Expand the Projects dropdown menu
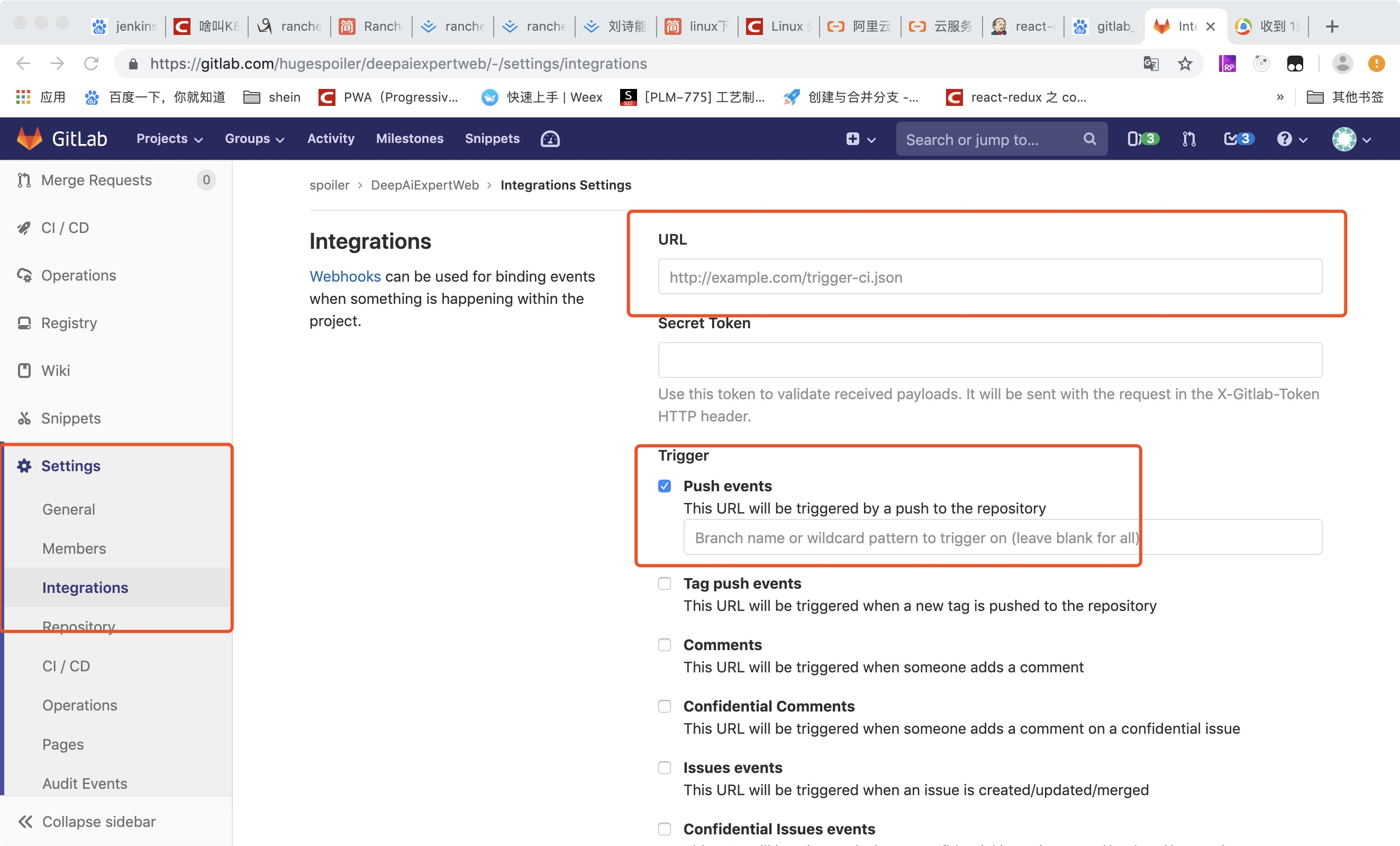Image resolution: width=1400 pixels, height=846 pixels. coord(169,139)
